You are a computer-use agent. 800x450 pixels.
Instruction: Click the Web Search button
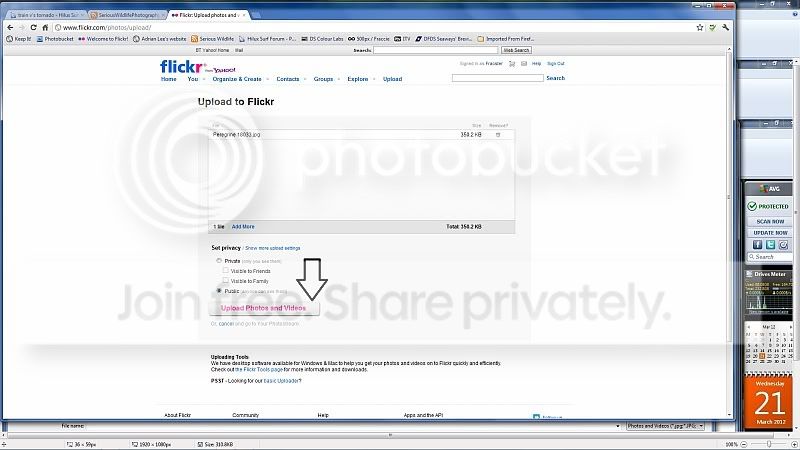click(516, 50)
